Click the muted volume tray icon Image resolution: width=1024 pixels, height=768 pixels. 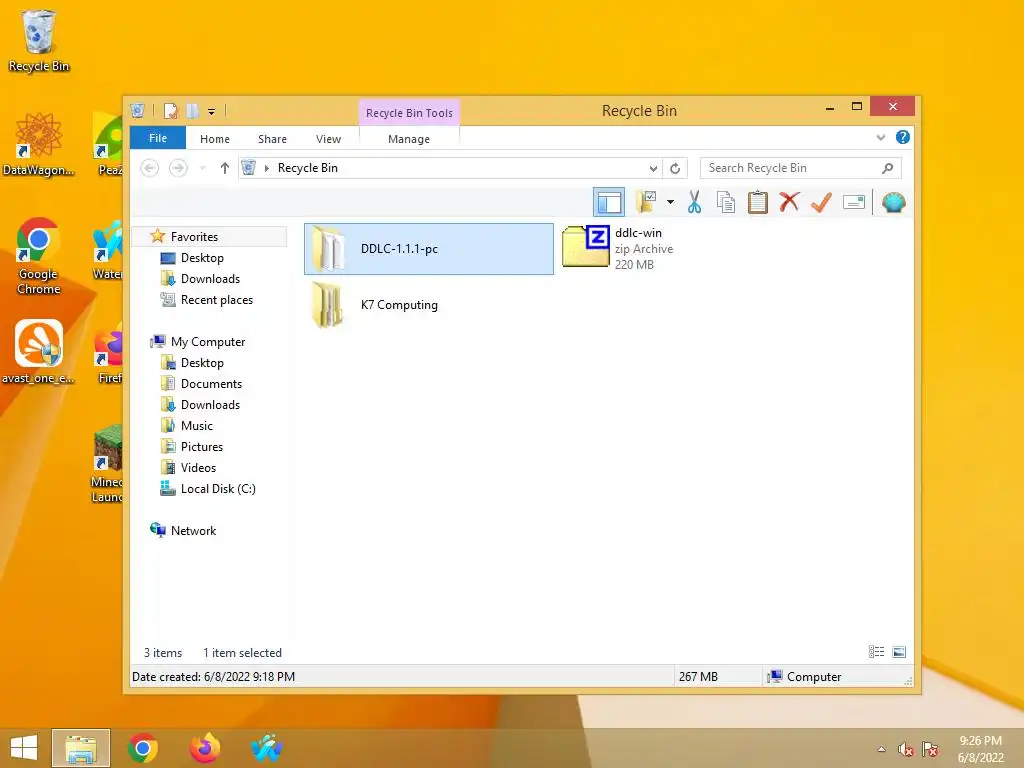click(905, 749)
